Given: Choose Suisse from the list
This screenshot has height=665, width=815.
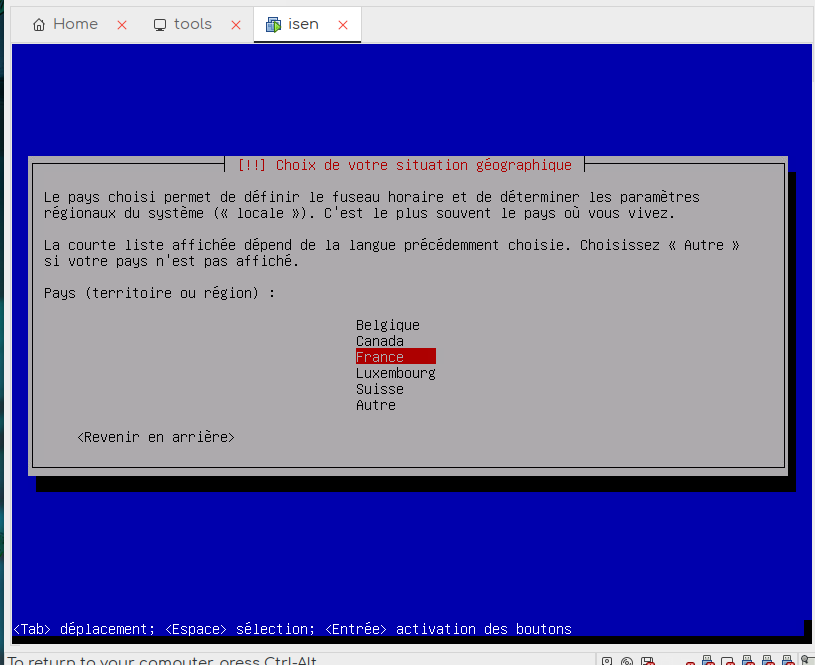Looking at the screenshot, I should coord(379,389).
